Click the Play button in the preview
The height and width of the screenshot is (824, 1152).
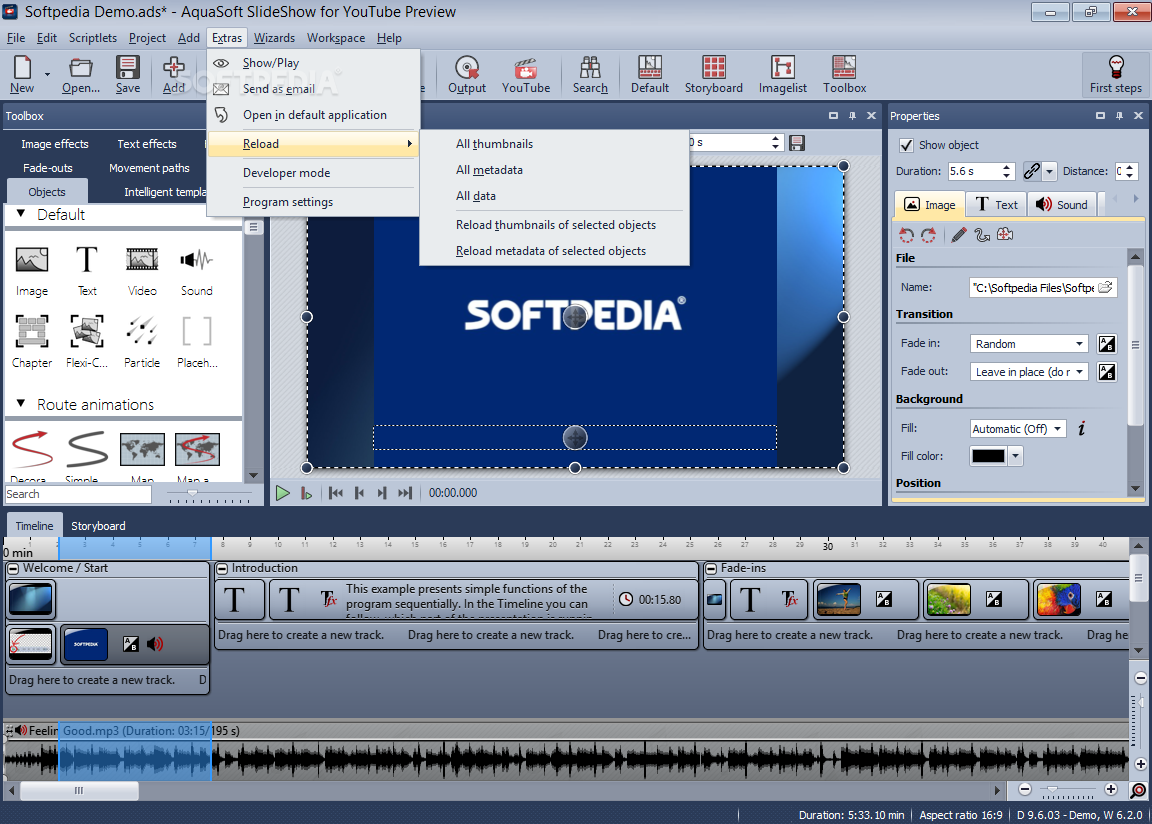click(282, 494)
